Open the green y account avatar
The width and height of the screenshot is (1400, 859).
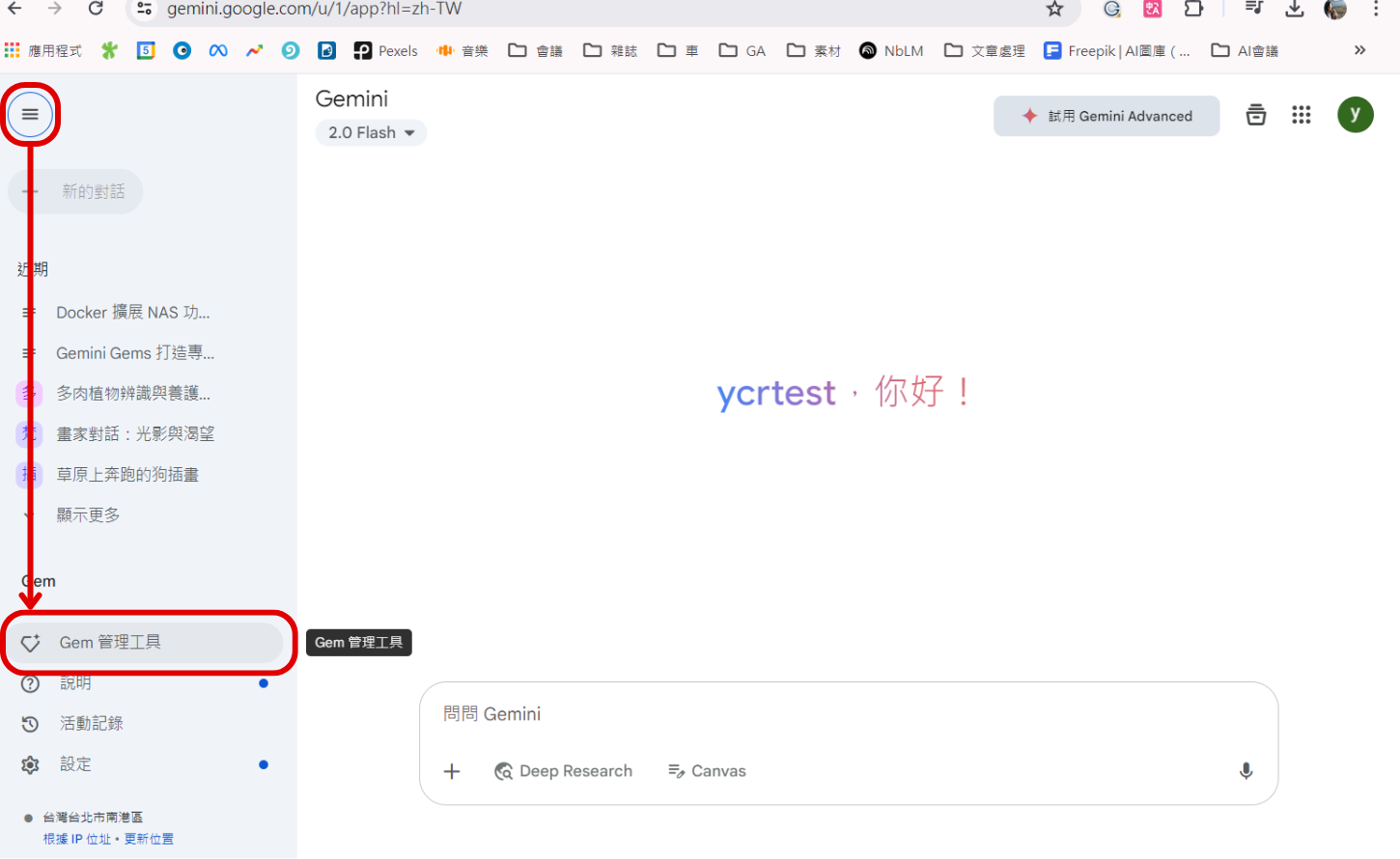point(1356,114)
